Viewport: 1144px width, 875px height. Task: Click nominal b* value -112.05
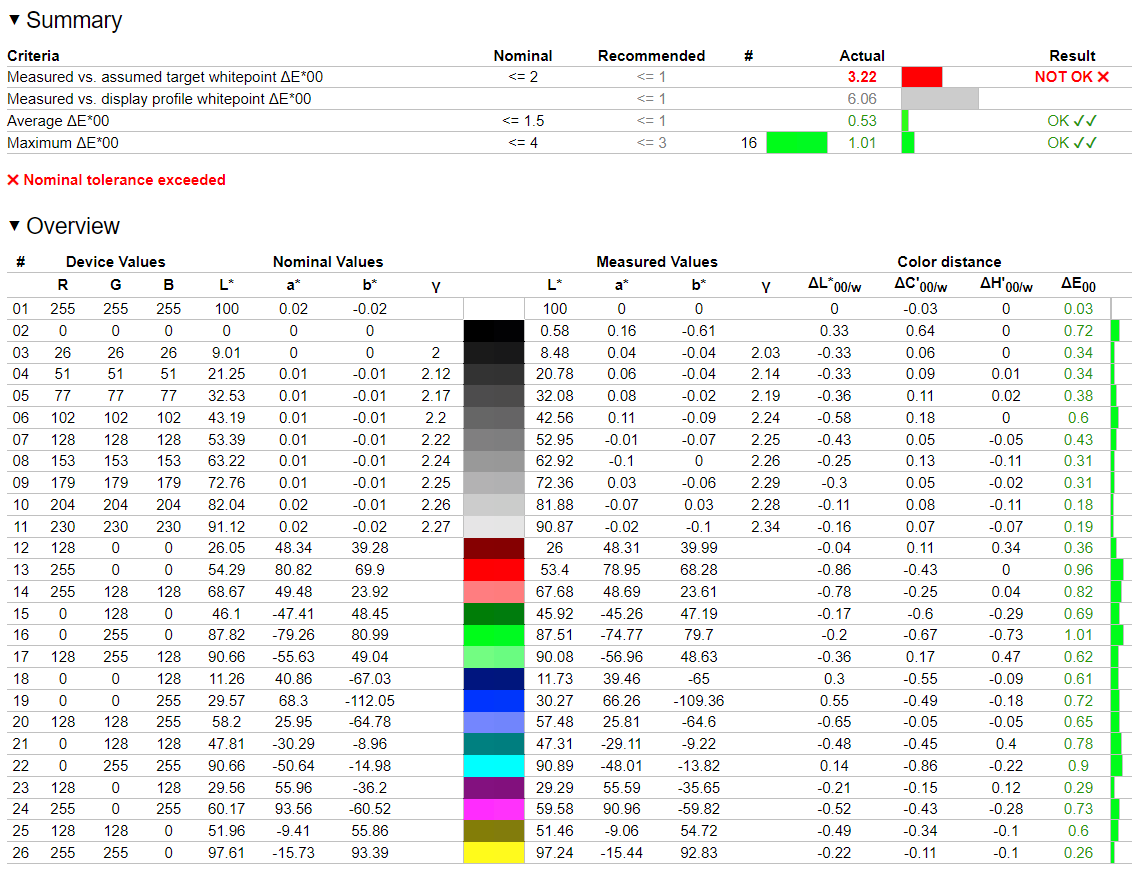(370, 701)
